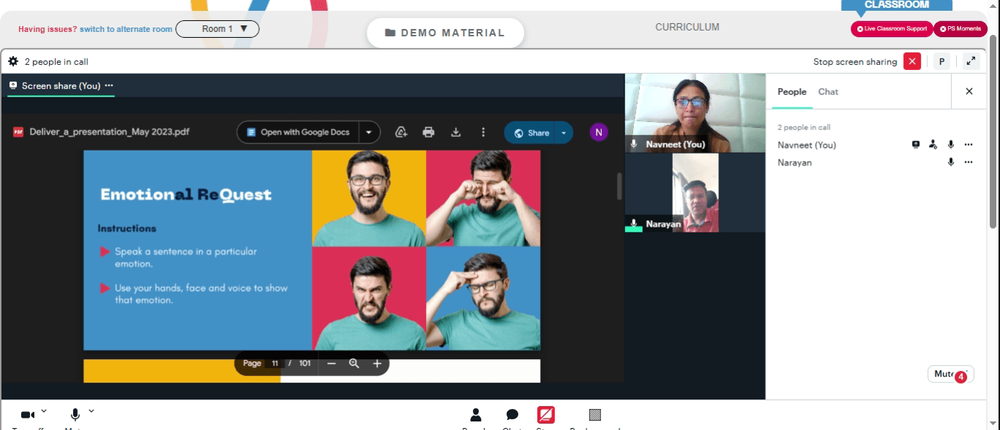Click the Deliver_a_presentation_May 2023.pdf file name
The height and width of the screenshot is (430, 1000).
[109, 132]
